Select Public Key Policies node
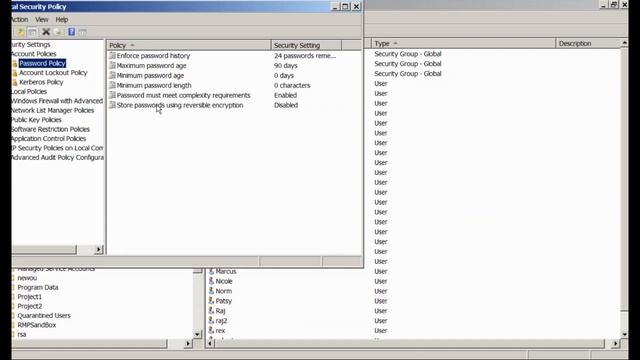The width and height of the screenshot is (640, 360). coord(37,120)
